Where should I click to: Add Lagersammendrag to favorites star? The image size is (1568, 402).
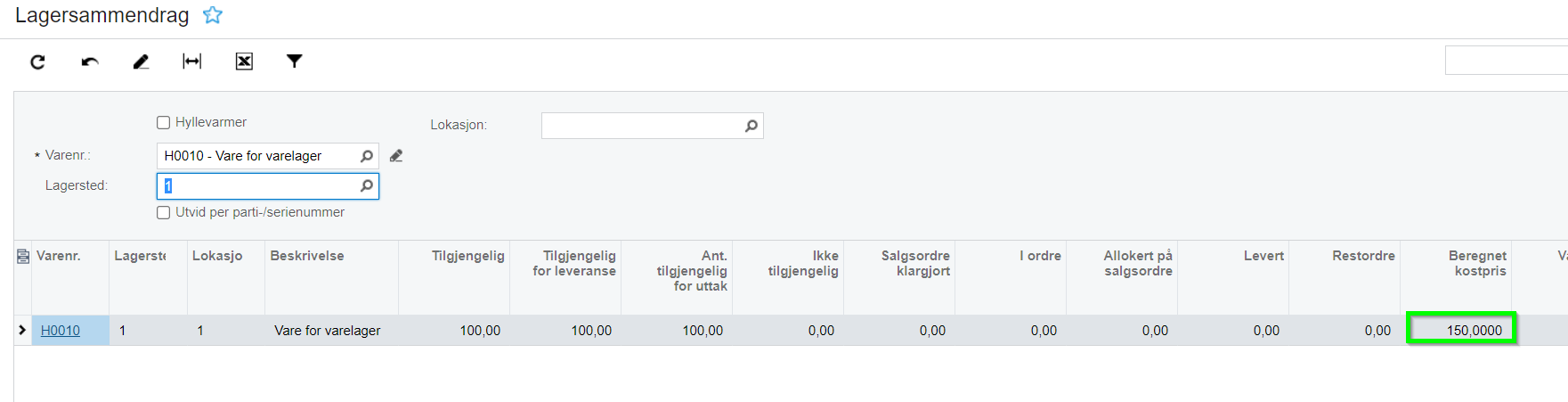click(213, 15)
